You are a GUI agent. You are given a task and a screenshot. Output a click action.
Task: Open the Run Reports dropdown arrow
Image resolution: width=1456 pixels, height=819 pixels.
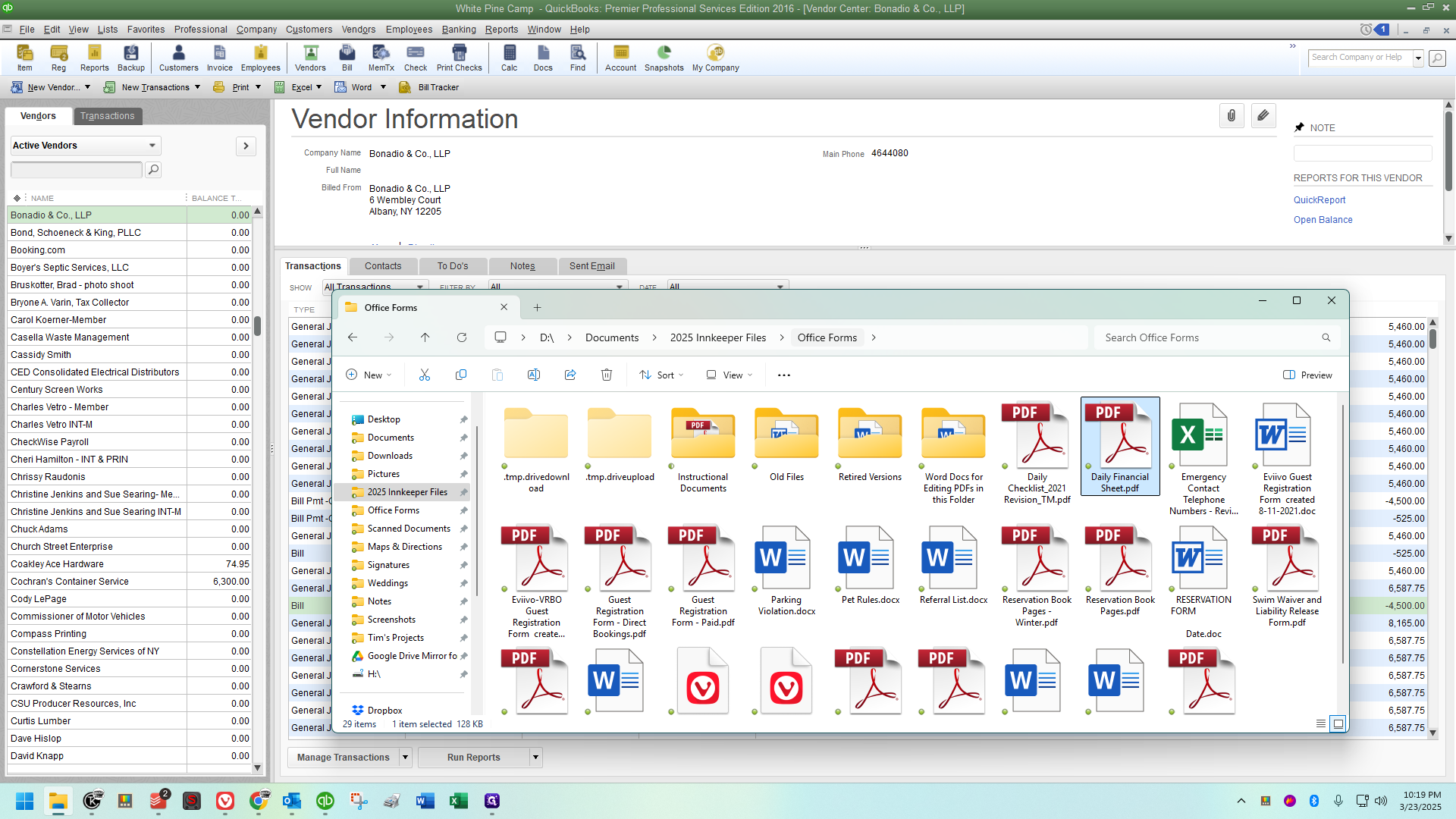[535, 757]
